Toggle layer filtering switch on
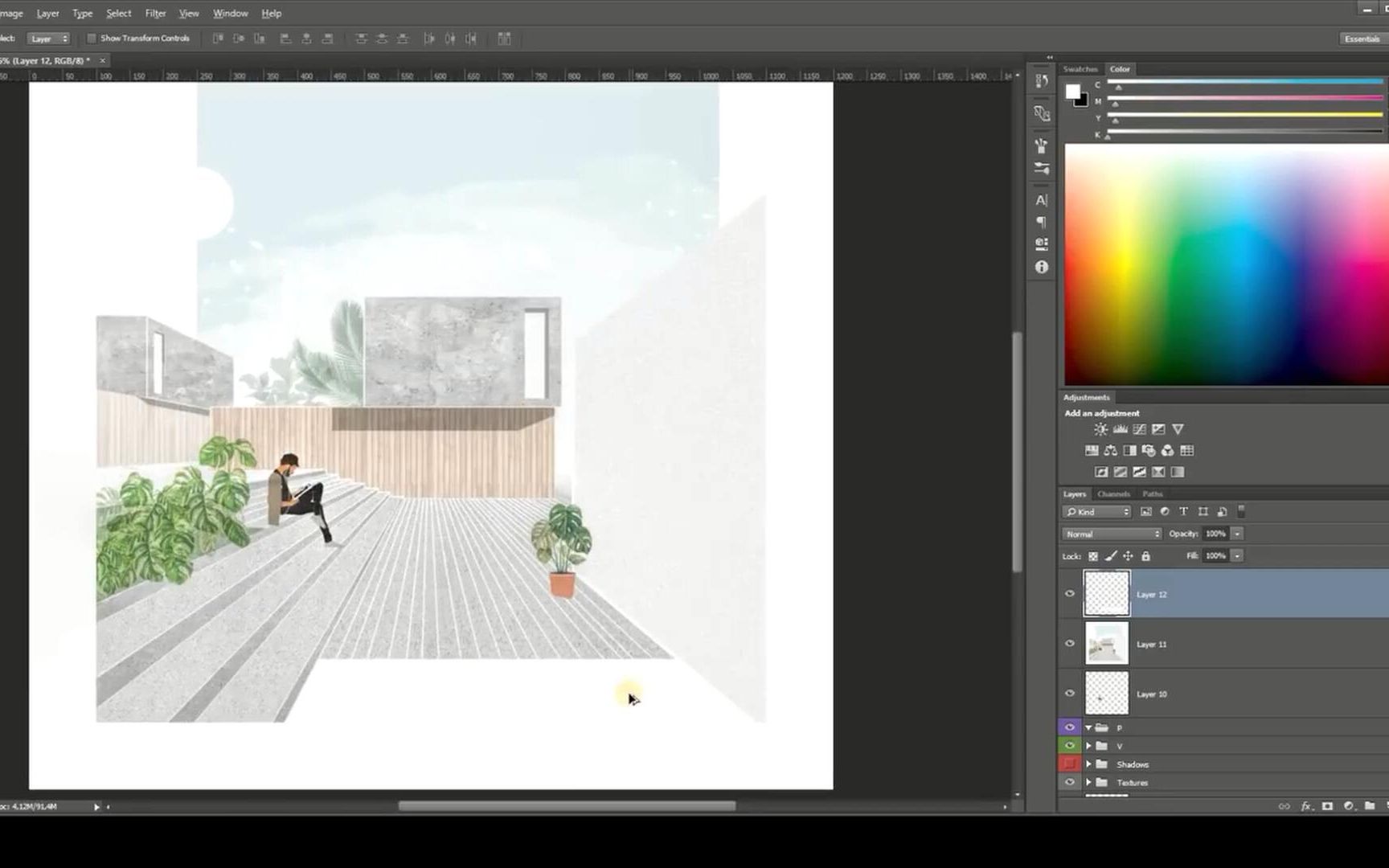 [x=1241, y=511]
